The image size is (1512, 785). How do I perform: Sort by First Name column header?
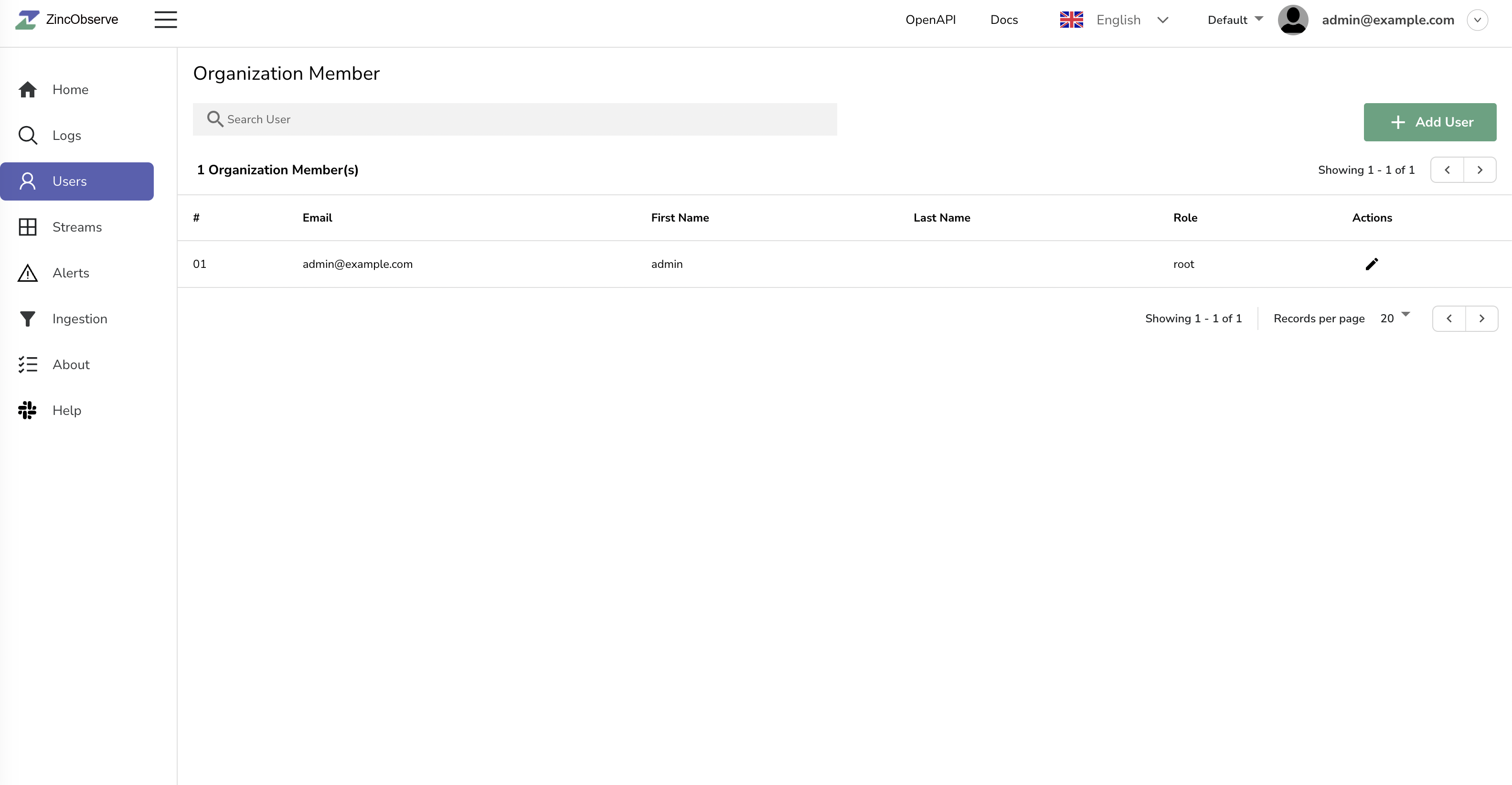680,218
